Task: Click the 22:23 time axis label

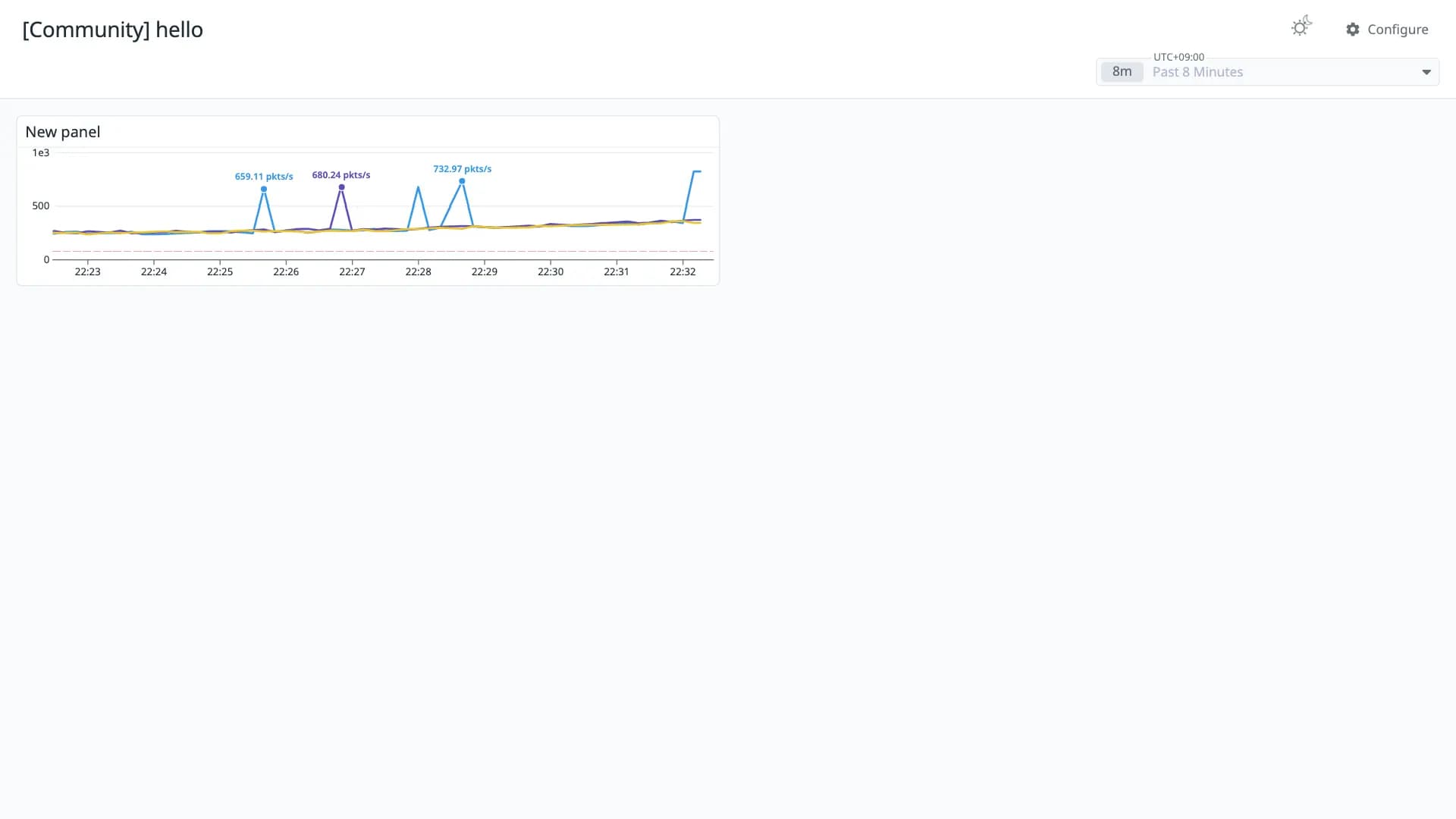Action: [x=87, y=271]
